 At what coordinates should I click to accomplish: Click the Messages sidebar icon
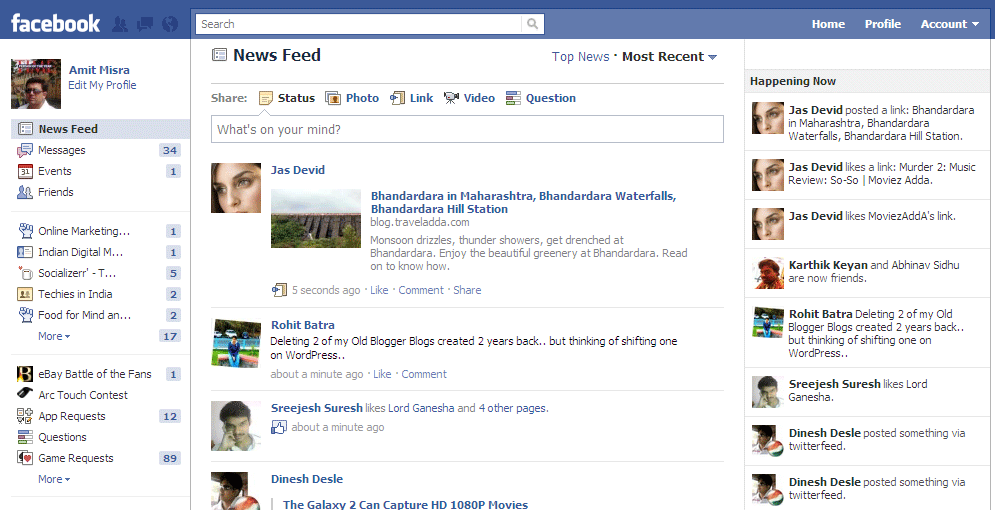point(25,150)
